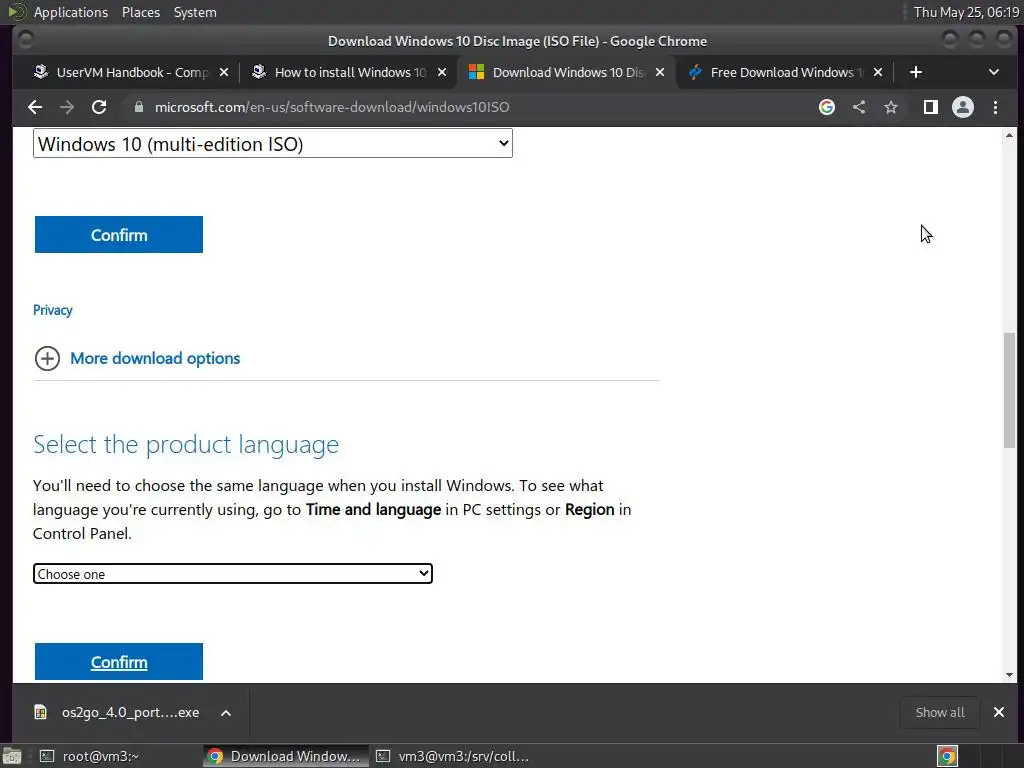This screenshot has width=1024, height=768.
Task: Open Chrome three-dot menu
Action: click(995, 107)
